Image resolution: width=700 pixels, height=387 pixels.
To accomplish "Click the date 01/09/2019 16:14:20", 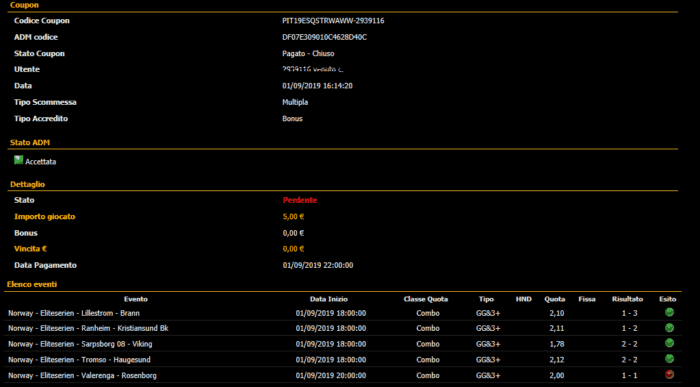I will pos(317,86).
